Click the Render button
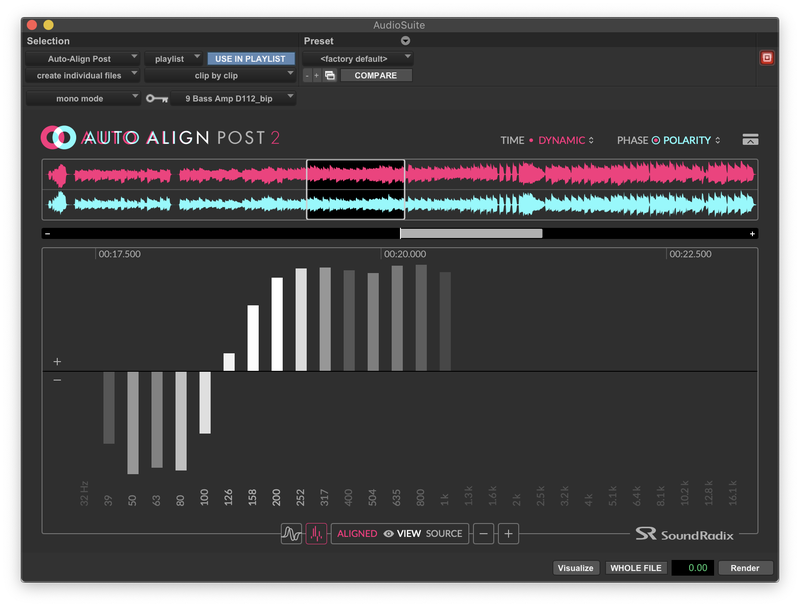 coord(745,567)
